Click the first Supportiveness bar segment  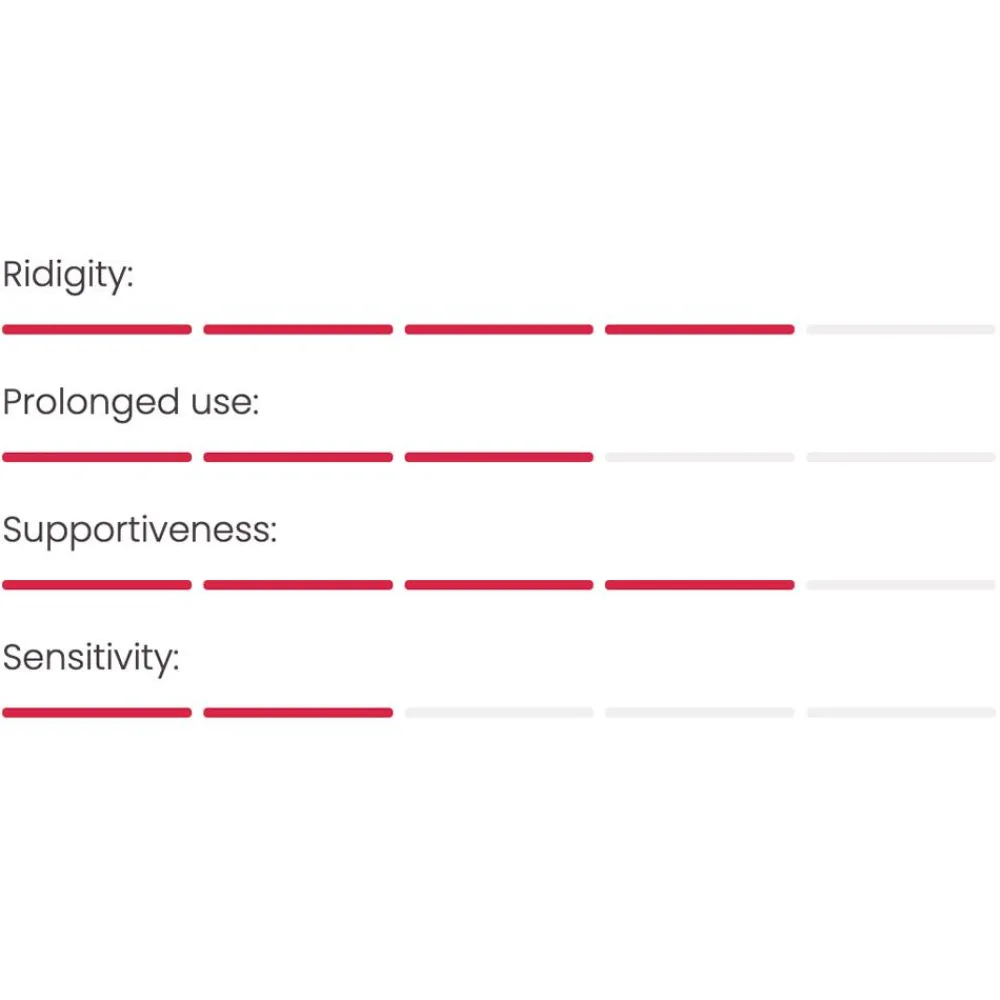[97, 584]
